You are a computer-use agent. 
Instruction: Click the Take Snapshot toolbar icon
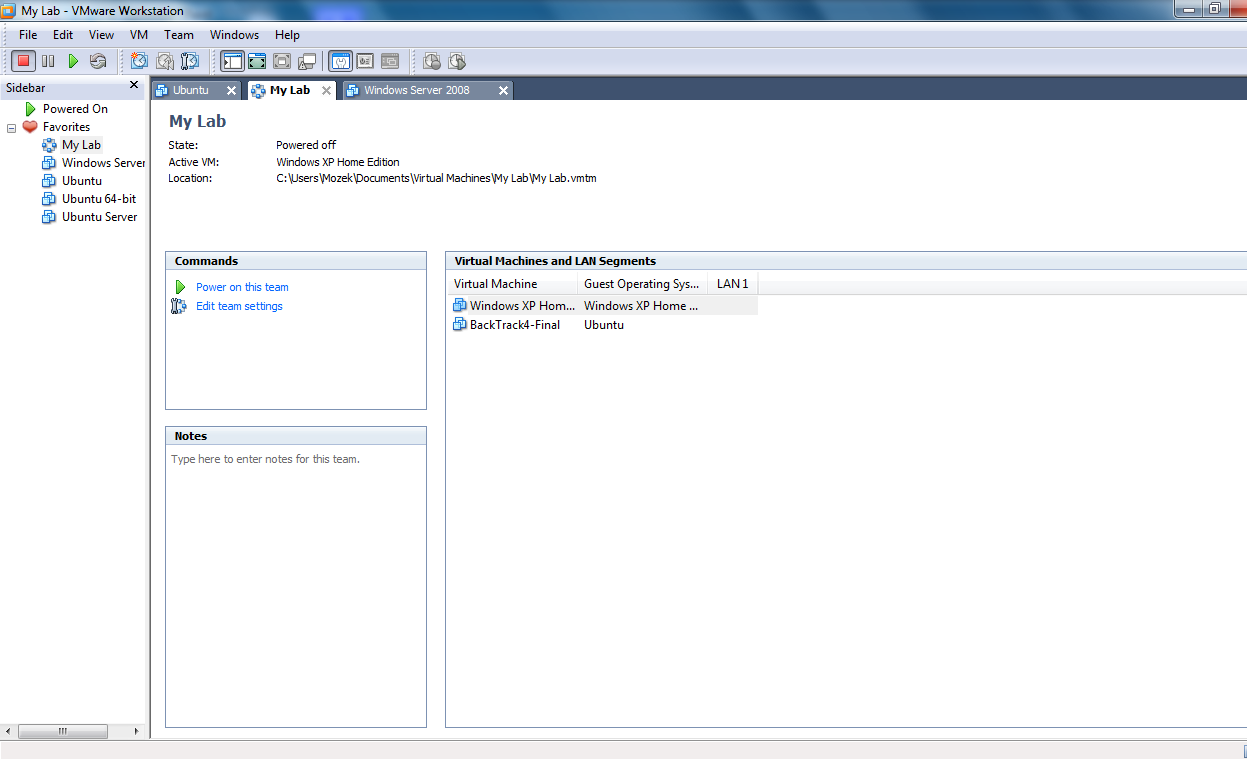point(140,61)
